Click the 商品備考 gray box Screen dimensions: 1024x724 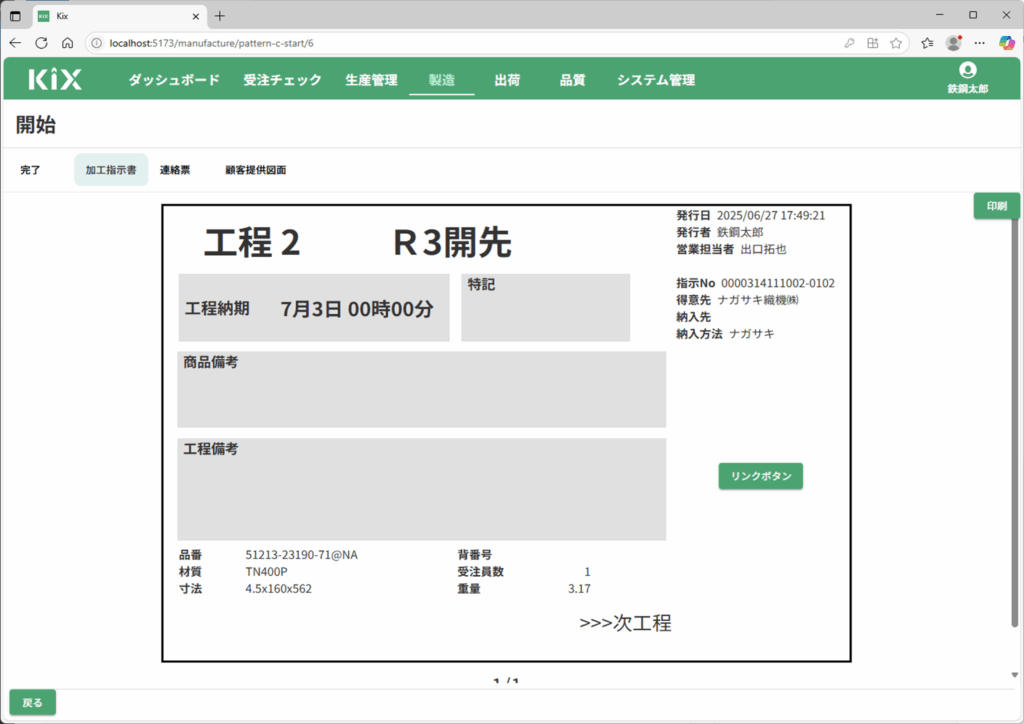coord(422,390)
